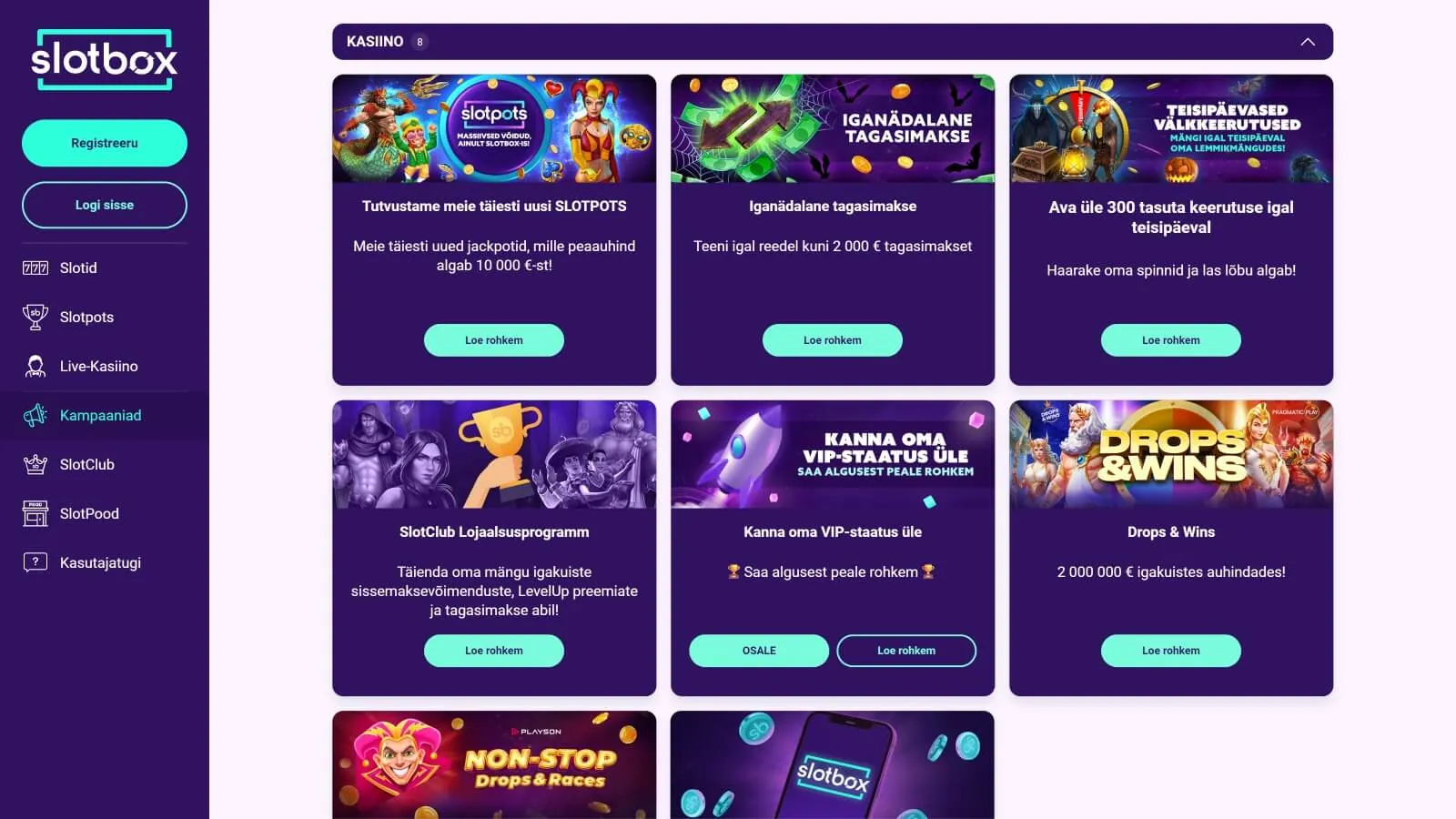Click Loe rohkem for Iganädalane tagasimakse

[833, 340]
